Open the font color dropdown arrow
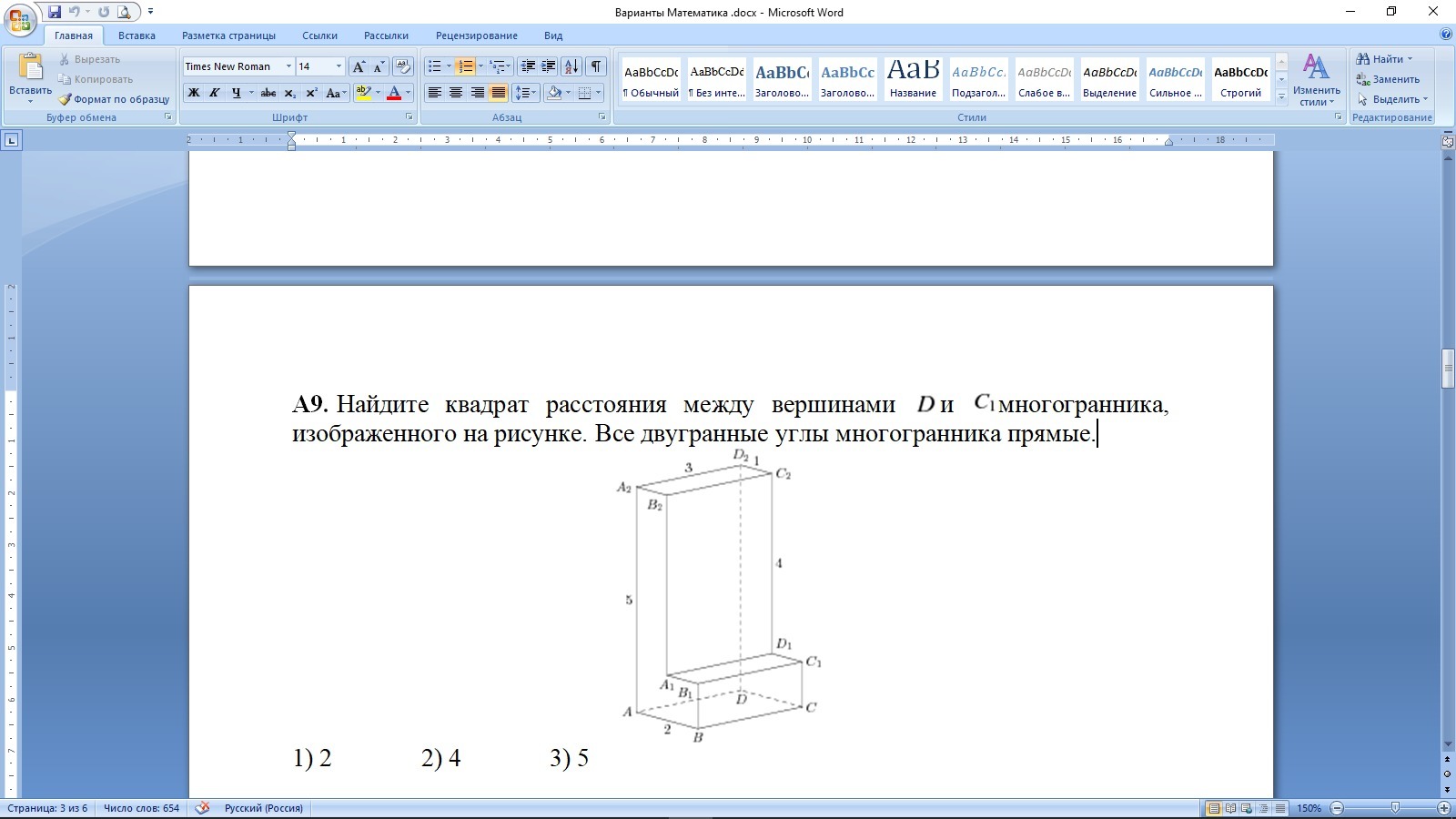This screenshot has width=1456, height=819. (408, 93)
